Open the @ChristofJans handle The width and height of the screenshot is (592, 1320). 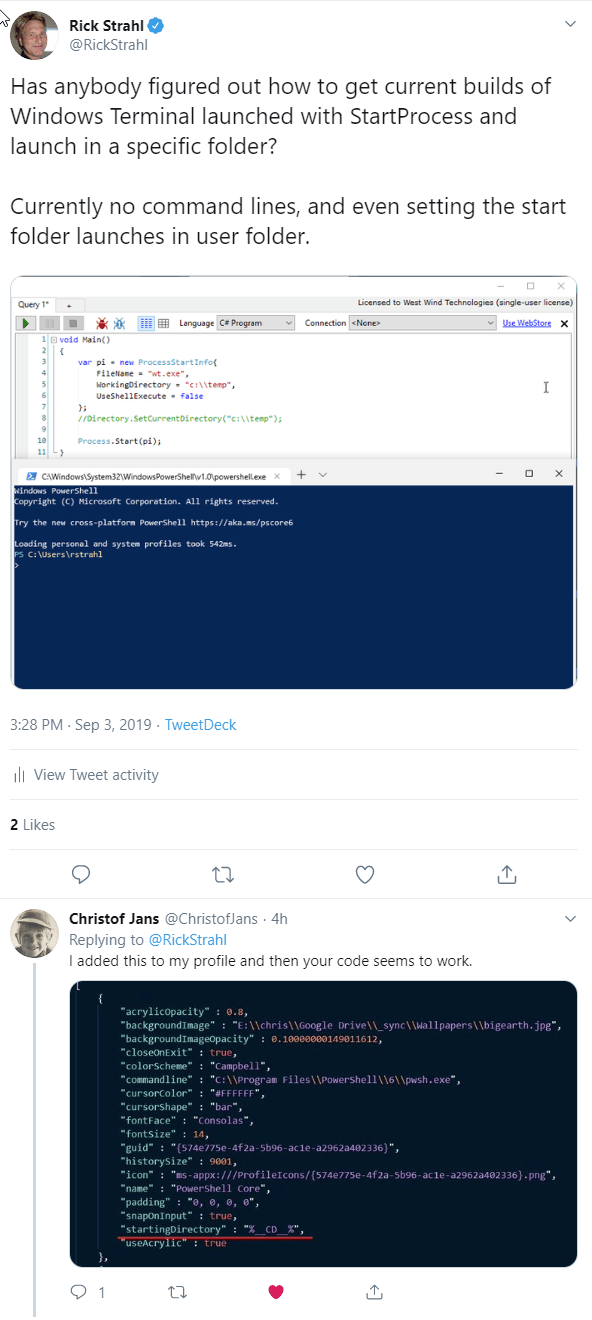coord(211,918)
